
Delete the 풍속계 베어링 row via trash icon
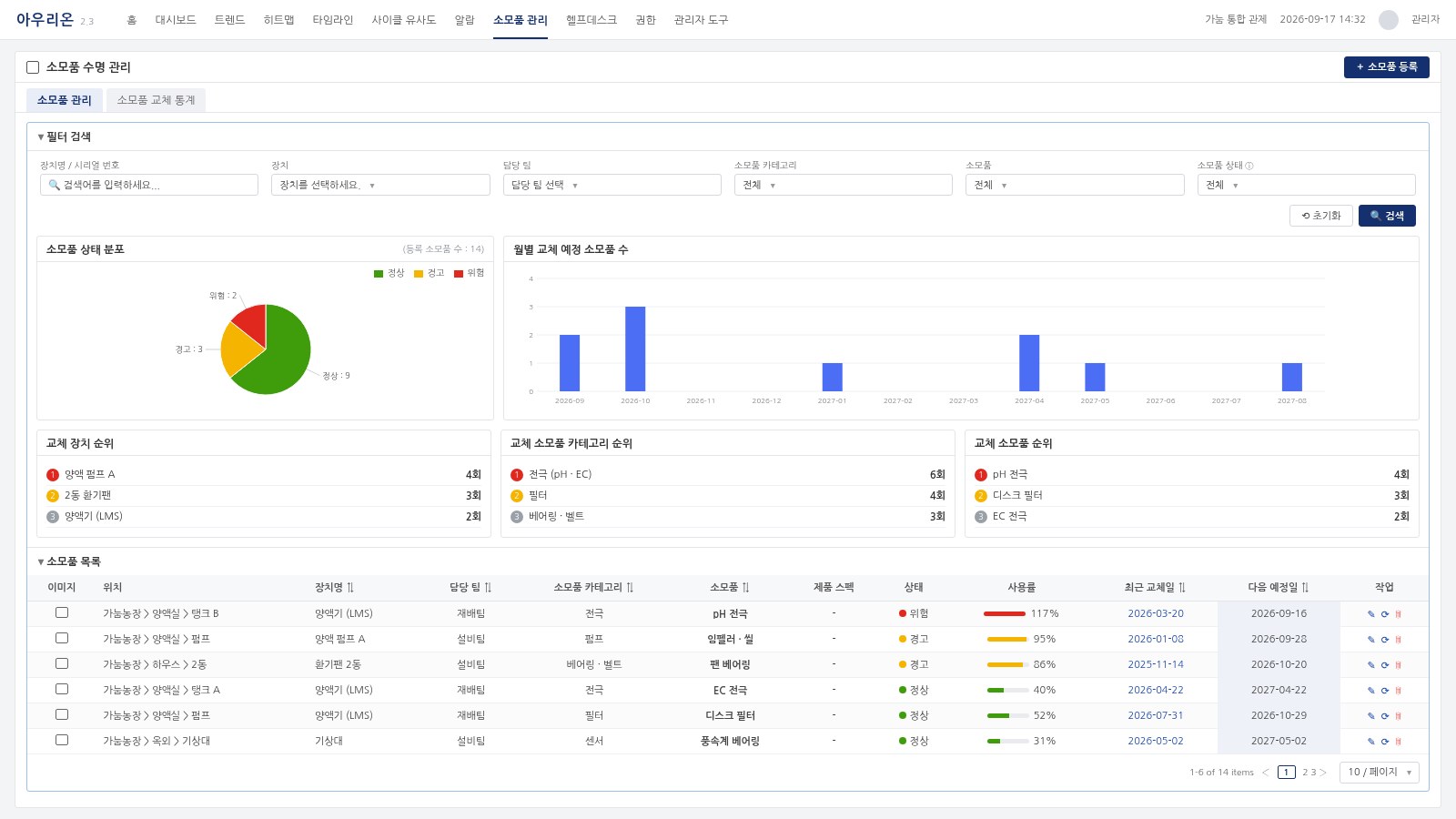1398,742
